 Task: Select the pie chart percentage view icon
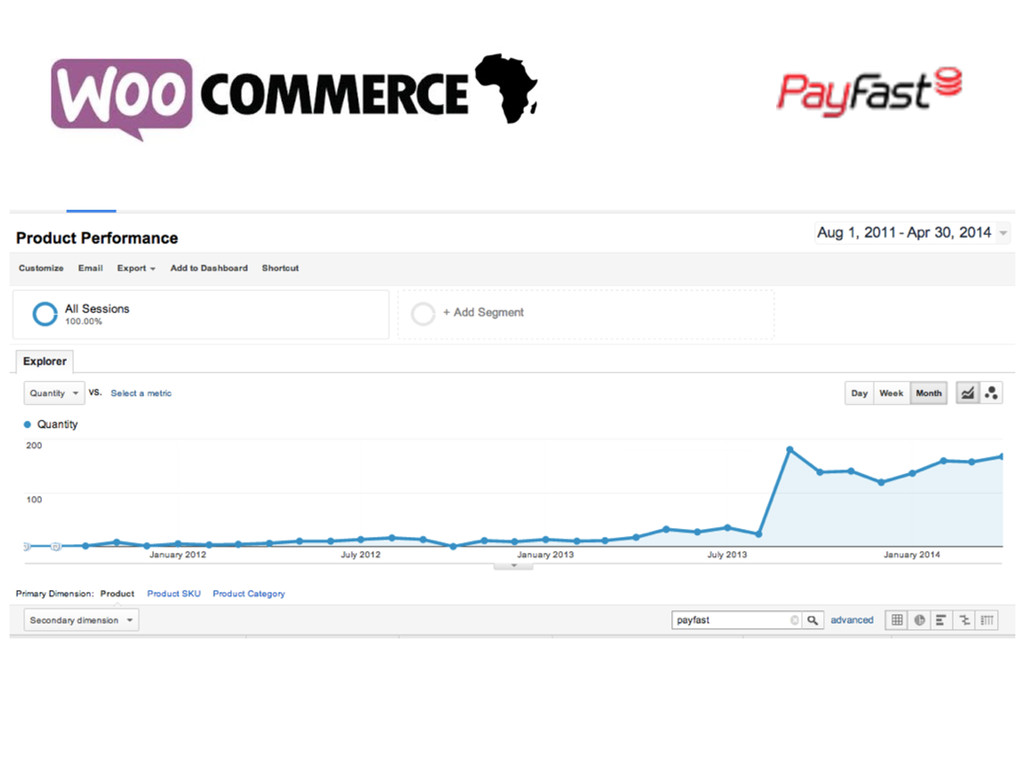point(920,620)
